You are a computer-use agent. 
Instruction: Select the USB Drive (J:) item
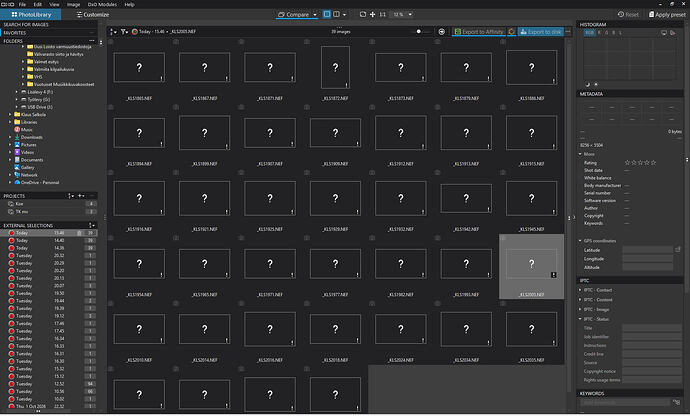point(40,107)
